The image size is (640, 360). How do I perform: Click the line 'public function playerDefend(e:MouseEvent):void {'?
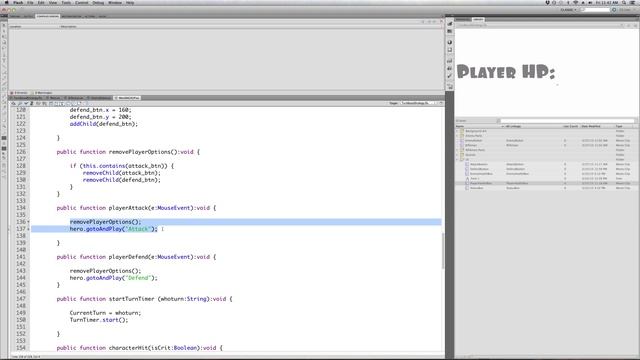[136, 257]
